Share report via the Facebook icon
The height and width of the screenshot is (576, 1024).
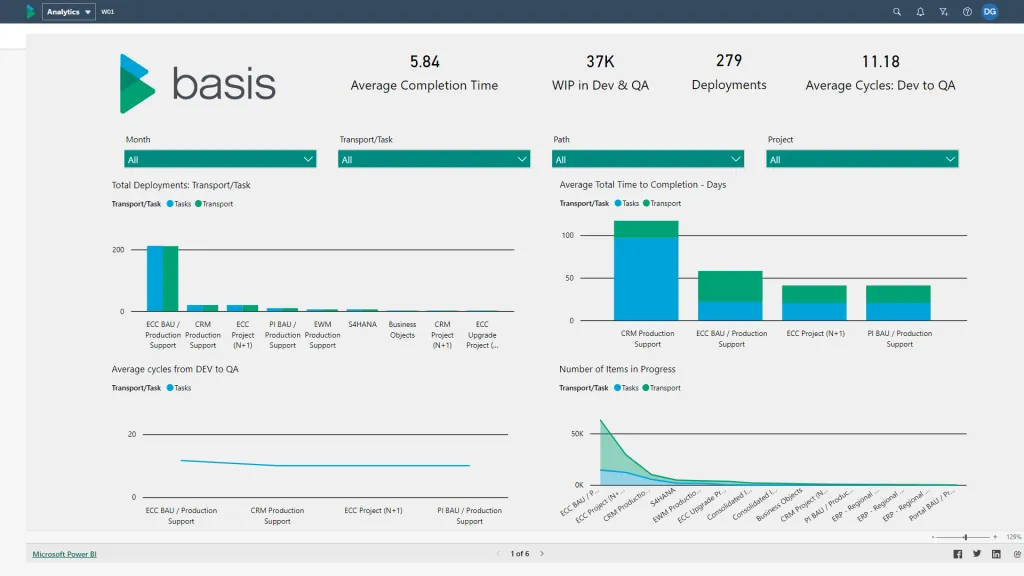957,553
